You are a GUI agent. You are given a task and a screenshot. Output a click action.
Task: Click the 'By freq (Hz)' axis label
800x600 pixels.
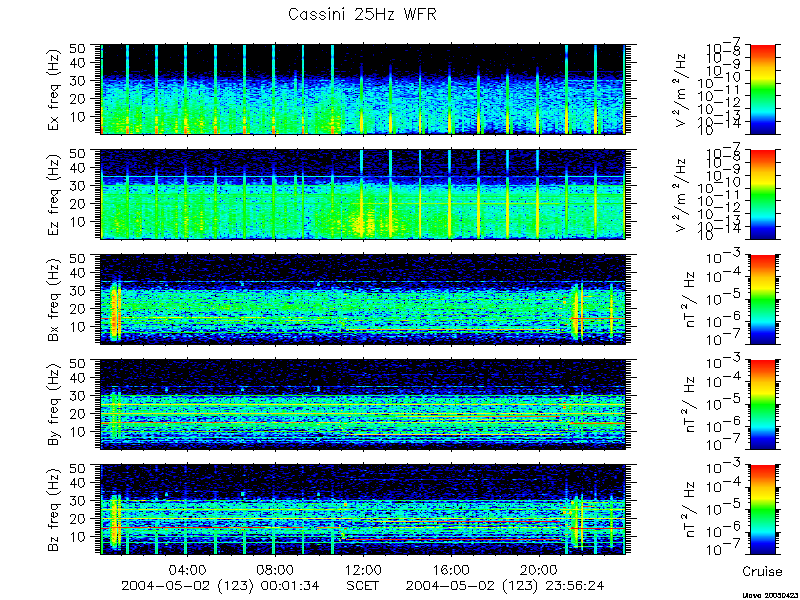coord(54,405)
